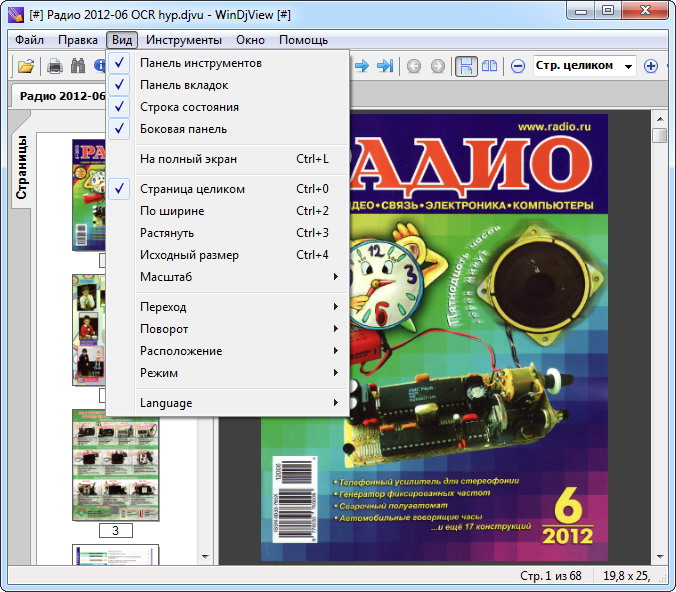The width and height of the screenshot is (676, 592).
Task: Click the main view scrollbar thumb
Action: click(660, 135)
